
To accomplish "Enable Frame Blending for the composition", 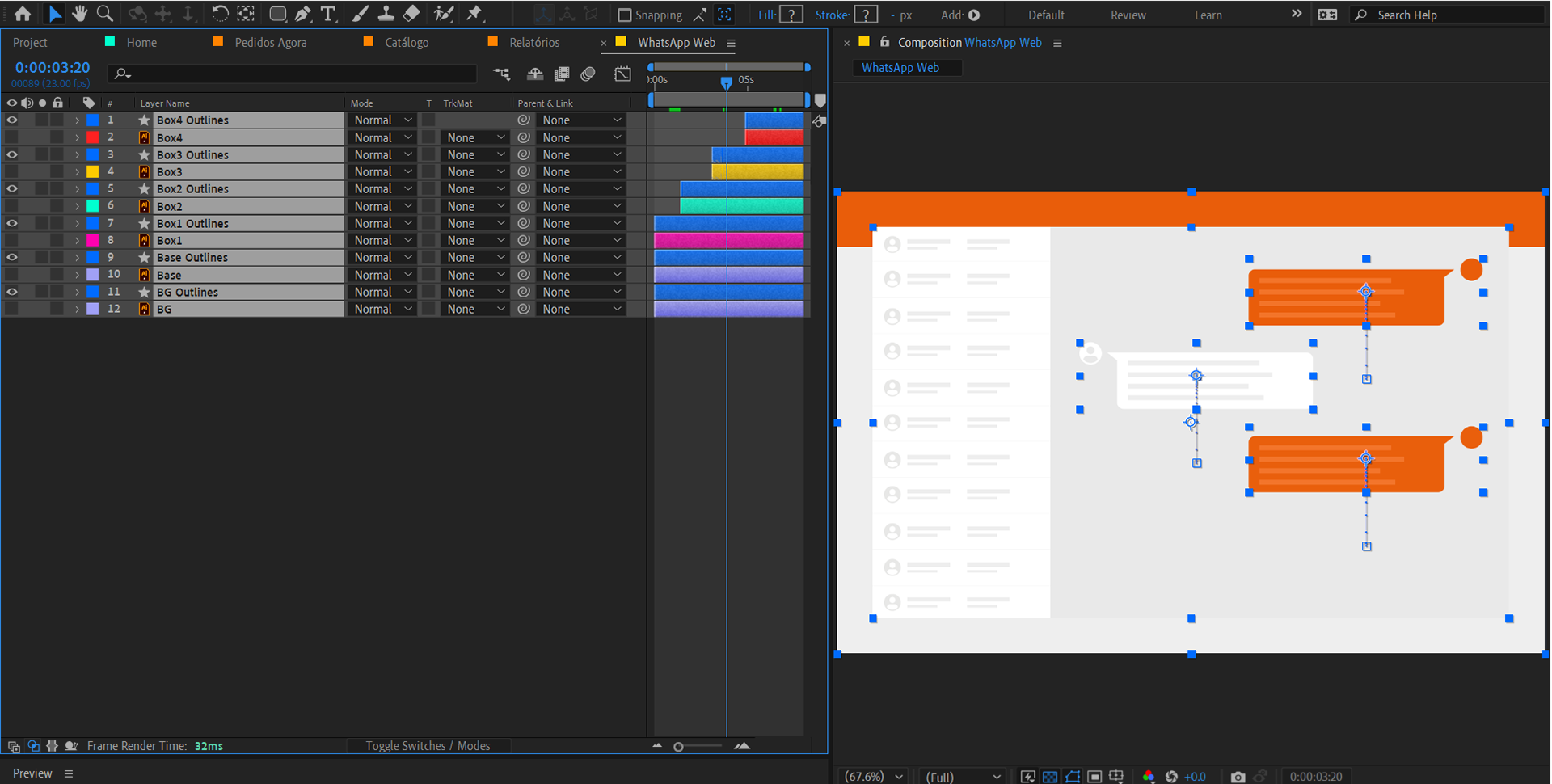I will (562, 74).
